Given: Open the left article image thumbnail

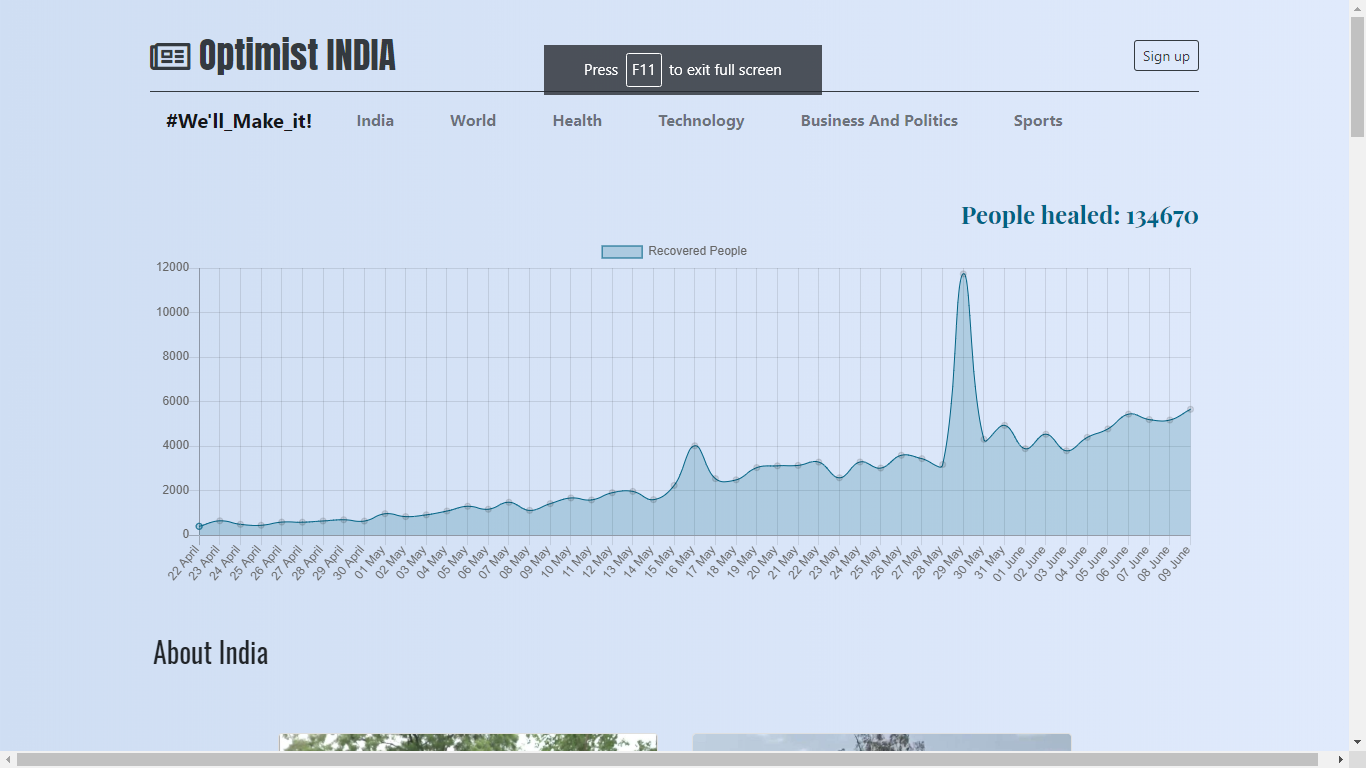Looking at the screenshot, I should coord(468,742).
